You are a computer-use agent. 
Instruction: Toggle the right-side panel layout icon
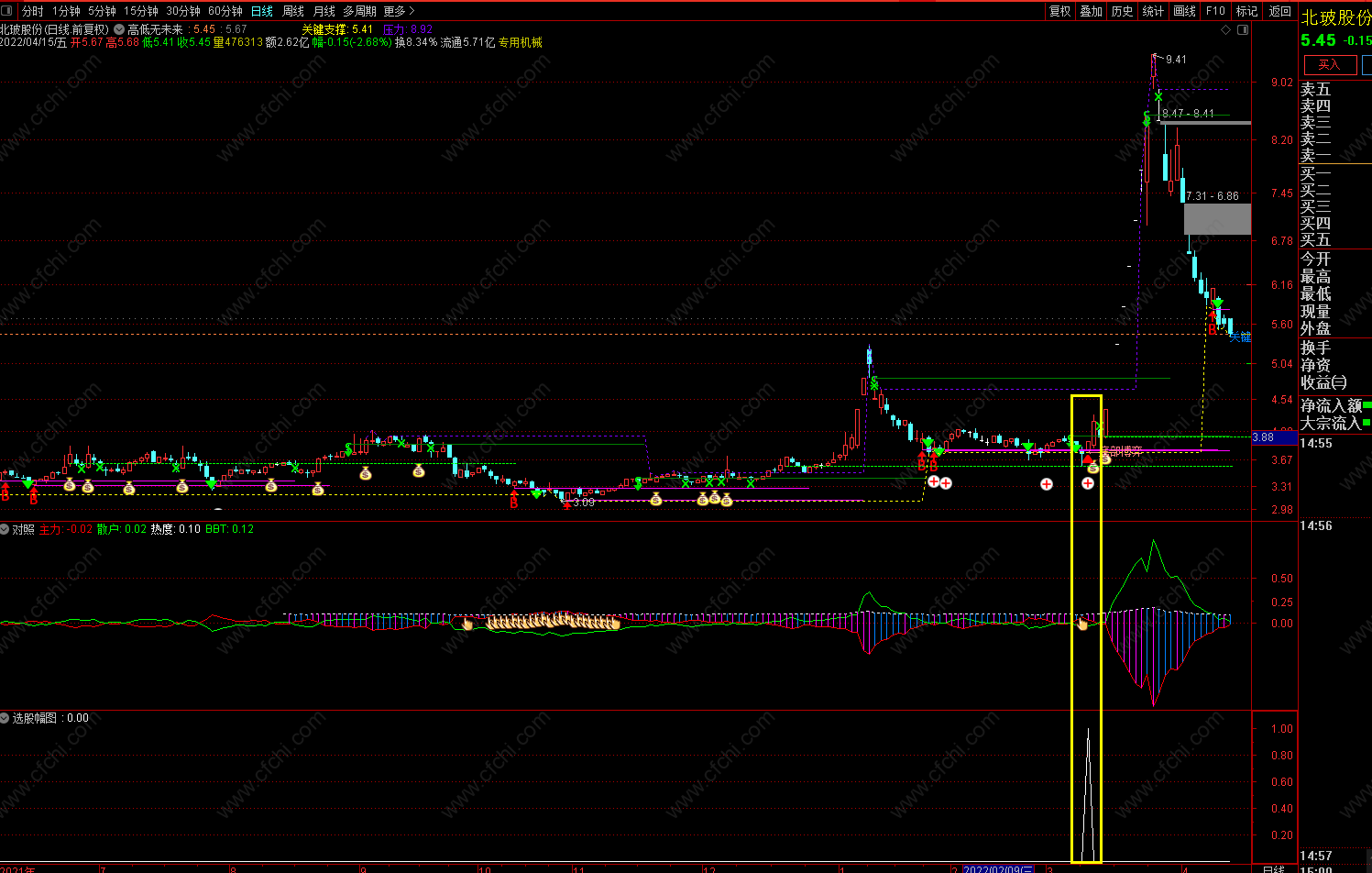(x=1243, y=29)
